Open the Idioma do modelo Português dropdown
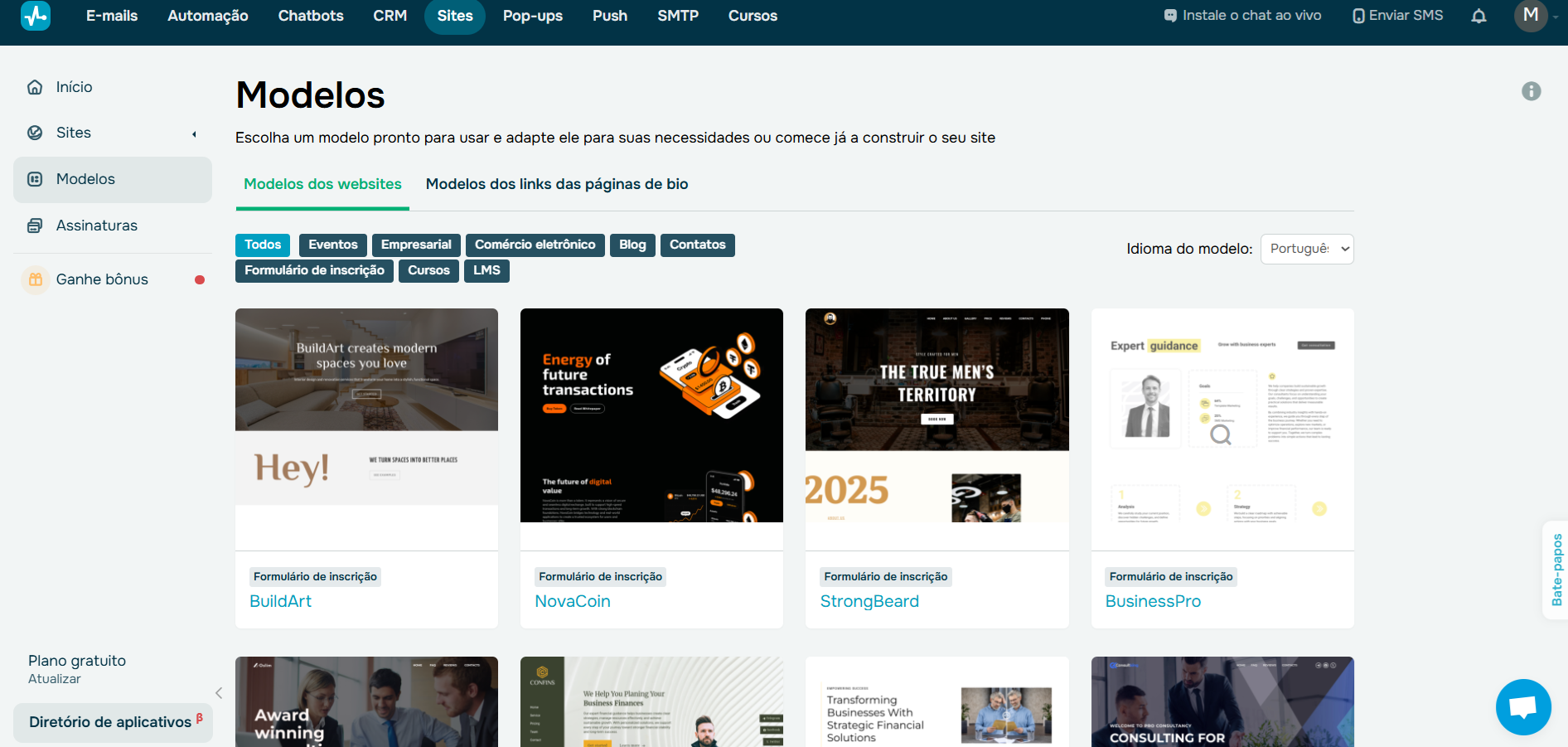This screenshot has width=1568, height=747. click(1306, 249)
